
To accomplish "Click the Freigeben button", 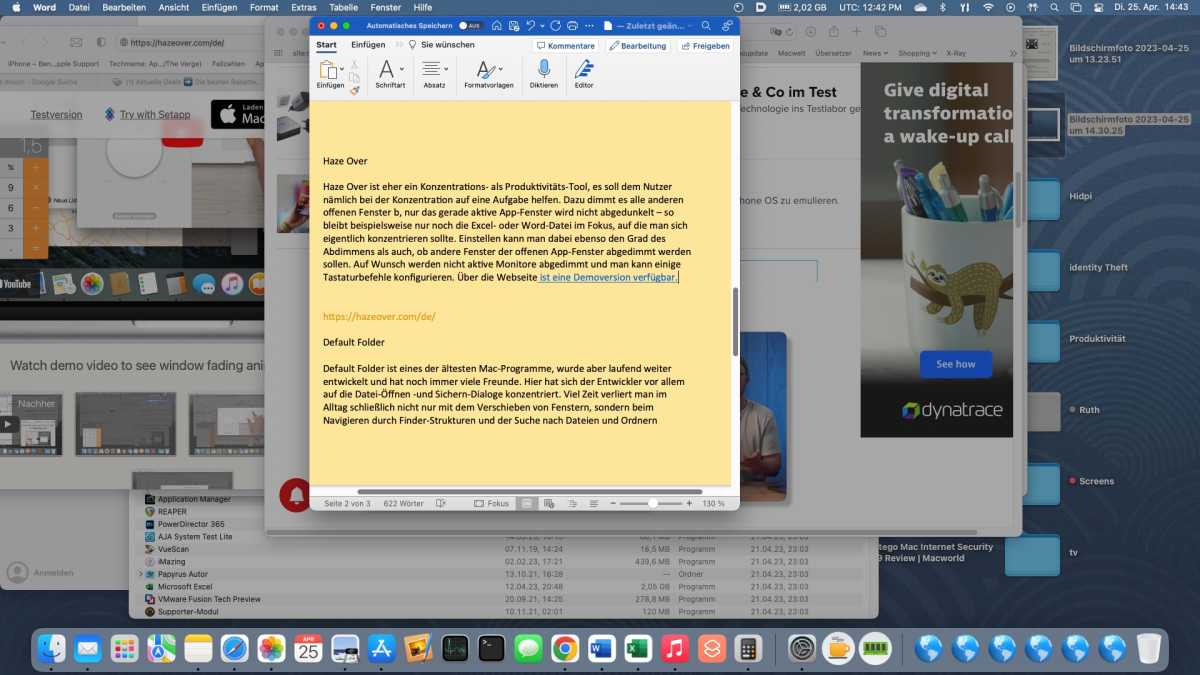I will (705, 46).
